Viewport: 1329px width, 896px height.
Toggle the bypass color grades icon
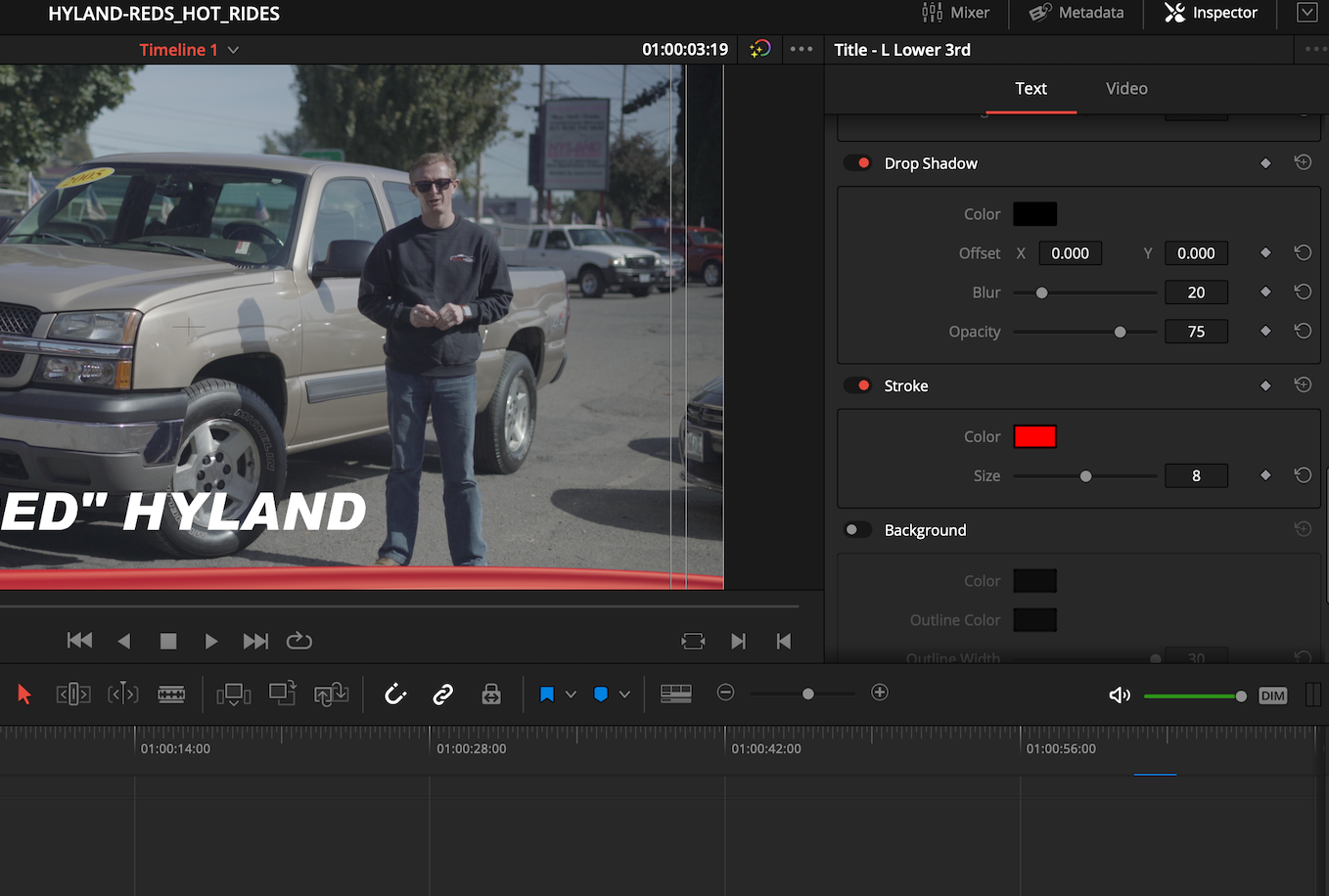(x=760, y=49)
